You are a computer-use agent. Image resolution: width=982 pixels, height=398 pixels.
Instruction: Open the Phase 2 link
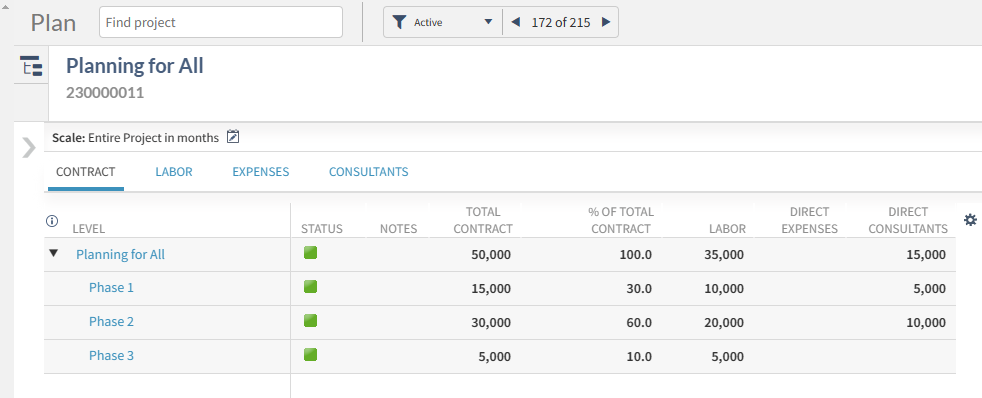(111, 322)
